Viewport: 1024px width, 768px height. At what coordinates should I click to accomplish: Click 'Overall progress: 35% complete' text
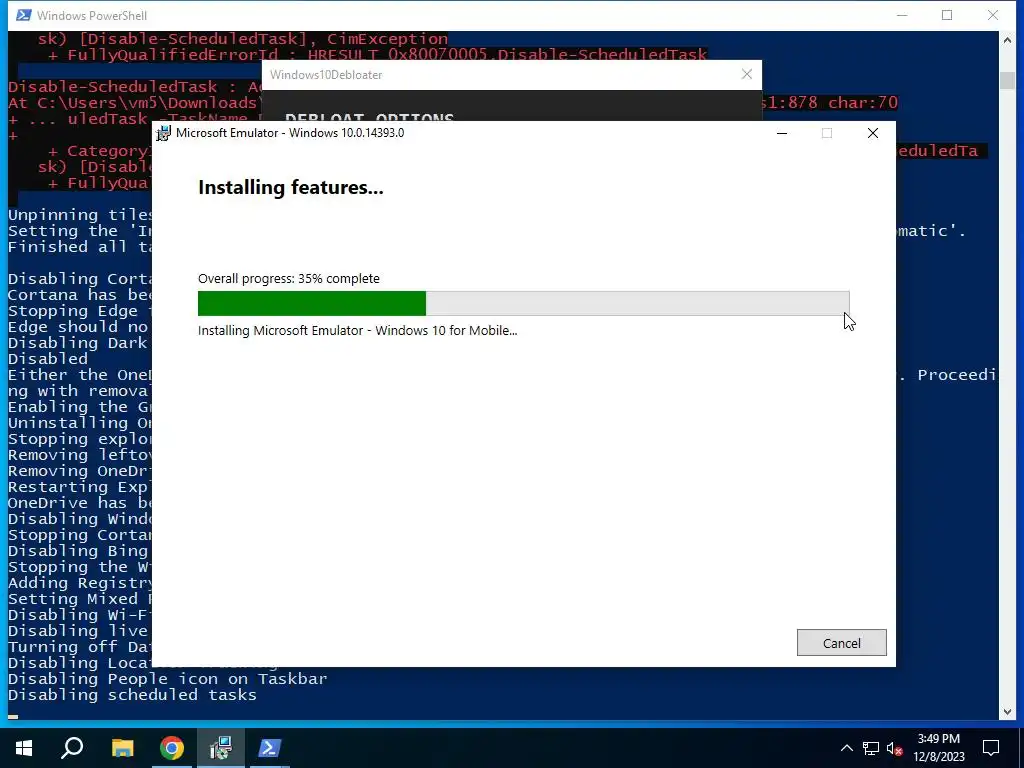point(289,278)
